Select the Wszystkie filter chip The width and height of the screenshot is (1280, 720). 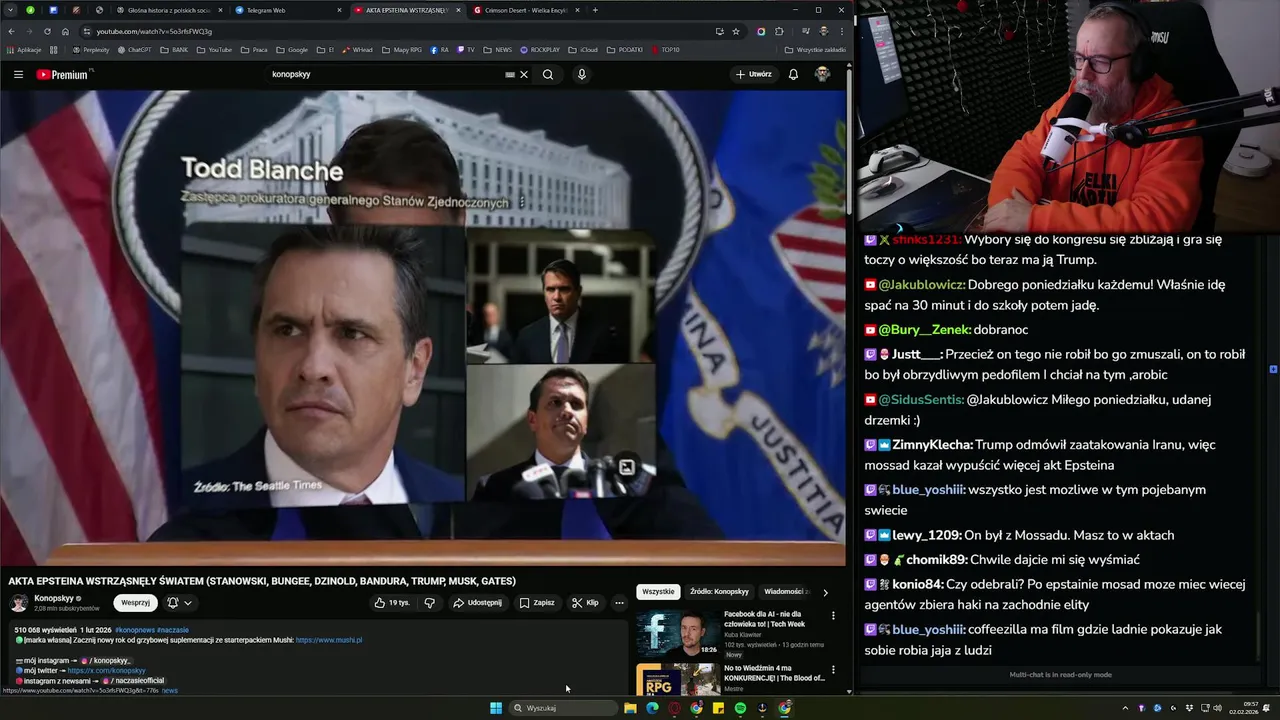click(658, 592)
